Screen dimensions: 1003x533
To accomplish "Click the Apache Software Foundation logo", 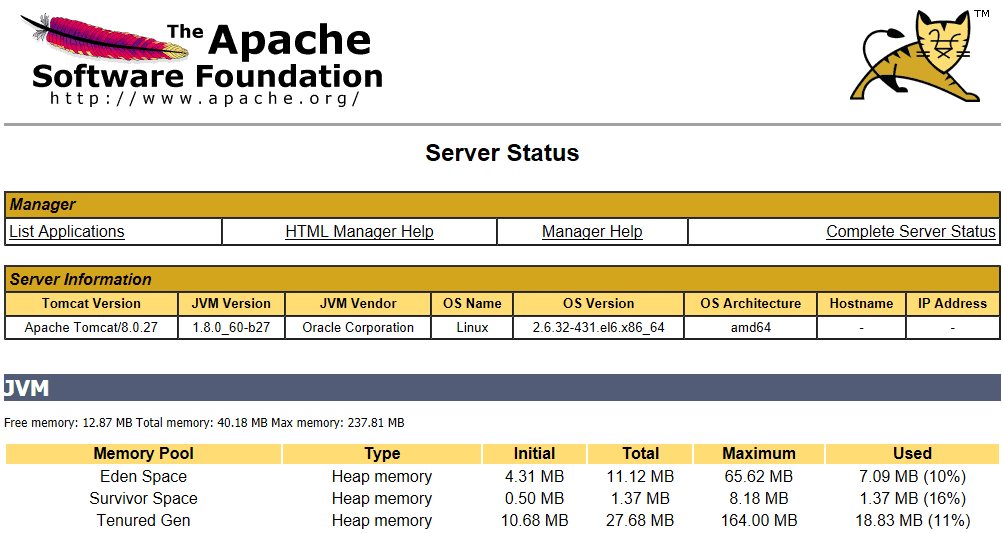I will (201, 60).
